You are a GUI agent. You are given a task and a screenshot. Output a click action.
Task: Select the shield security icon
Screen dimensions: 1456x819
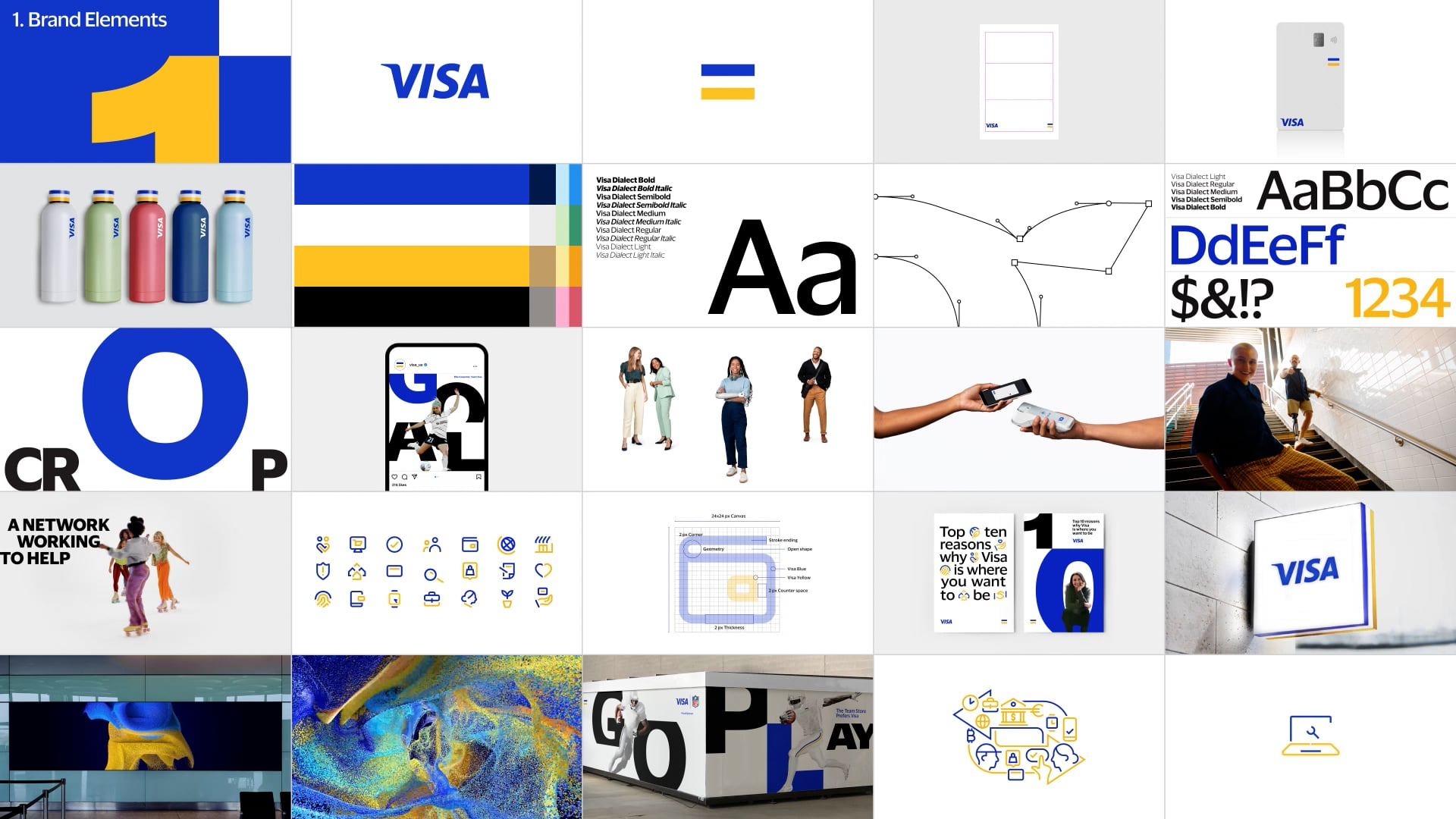click(323, 571)
